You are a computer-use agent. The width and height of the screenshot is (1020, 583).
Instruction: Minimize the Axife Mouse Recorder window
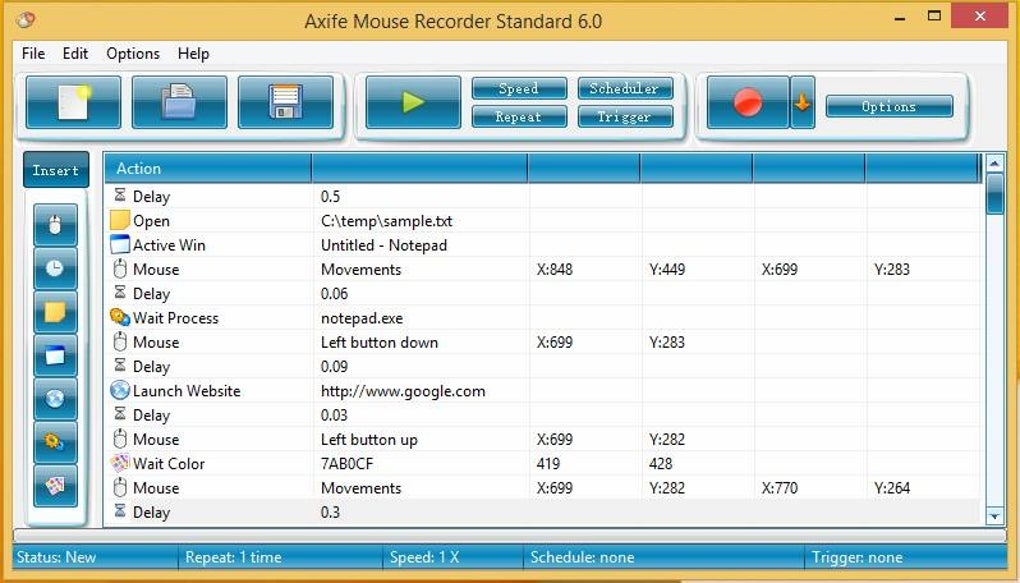pyautogui.click(x=900, y=18)
